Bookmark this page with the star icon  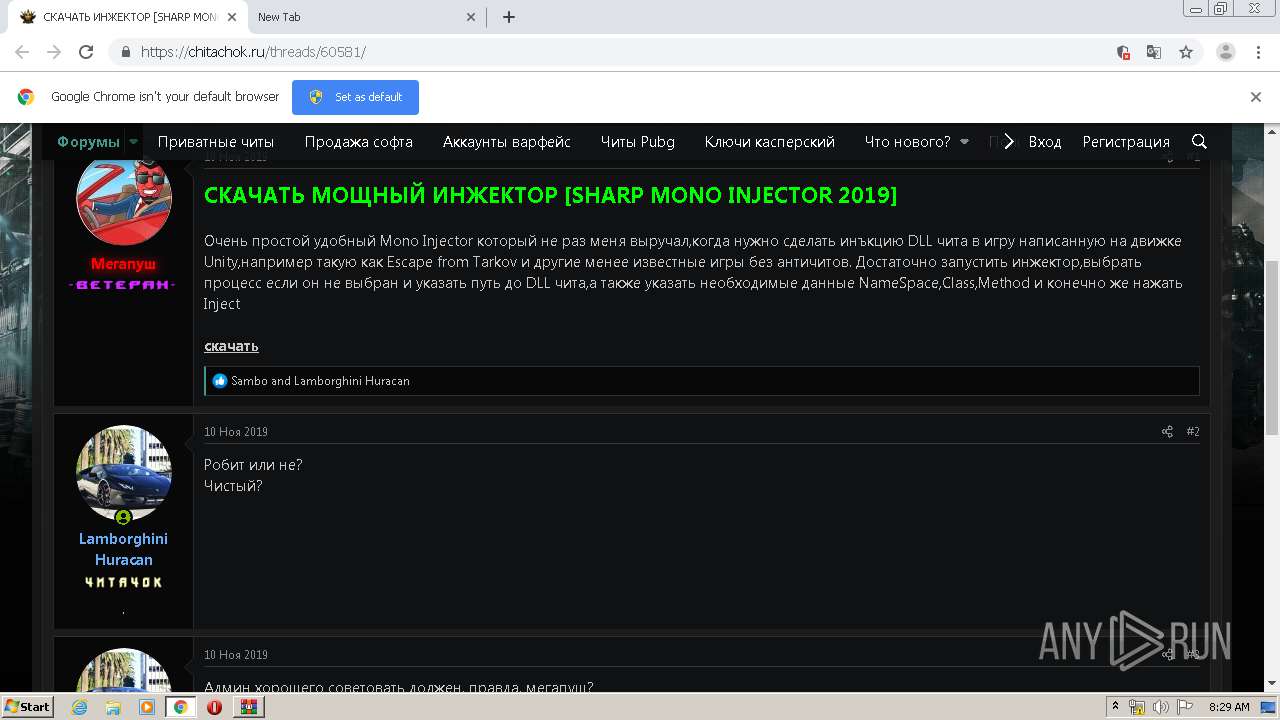[1186, 52]
